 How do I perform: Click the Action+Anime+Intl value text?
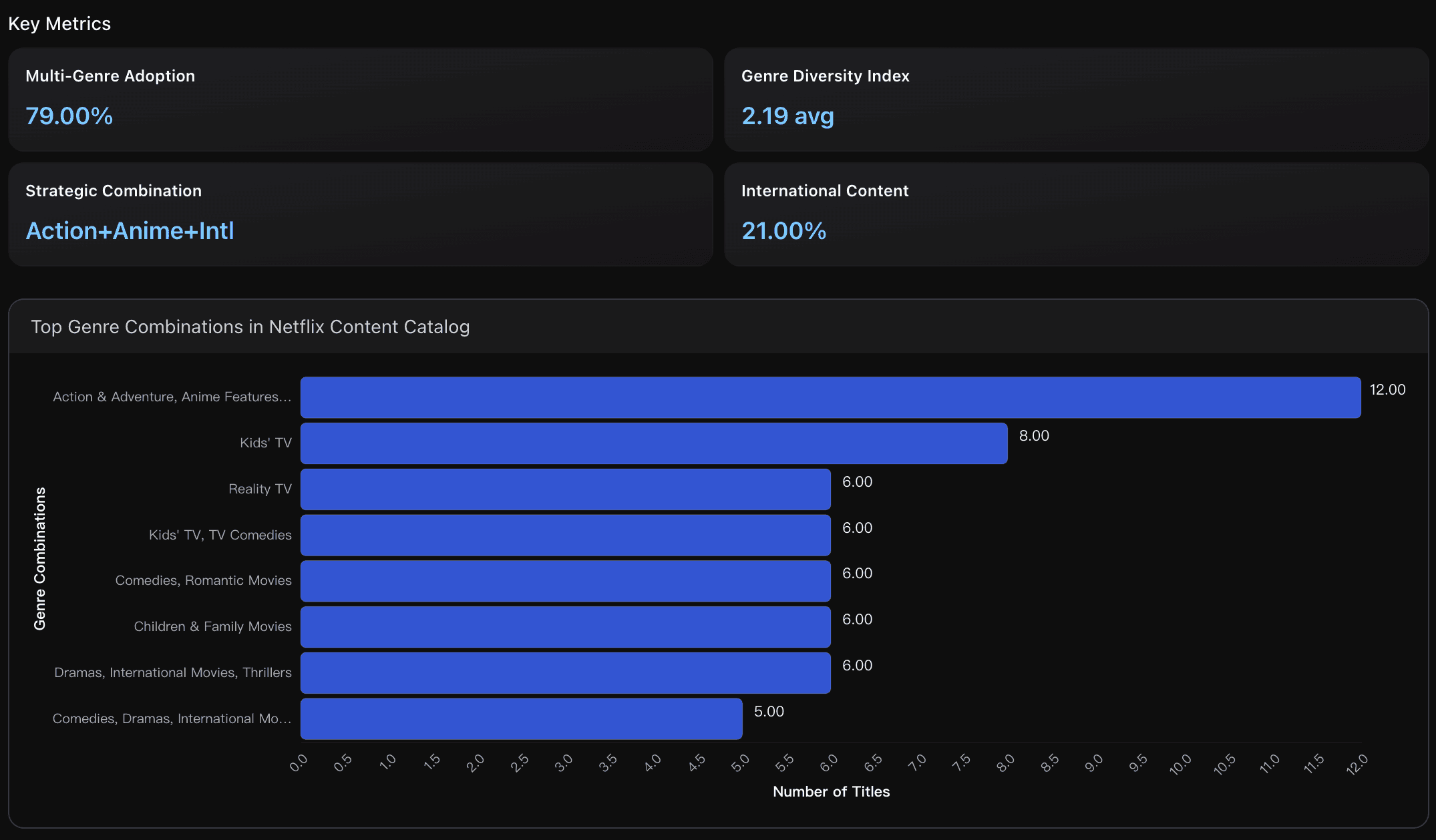click(130, 231)
